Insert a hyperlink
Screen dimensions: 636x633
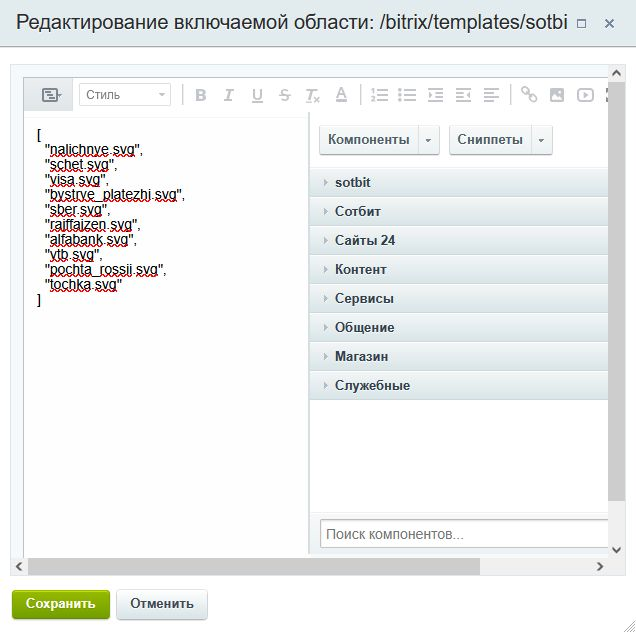point(529,95)
